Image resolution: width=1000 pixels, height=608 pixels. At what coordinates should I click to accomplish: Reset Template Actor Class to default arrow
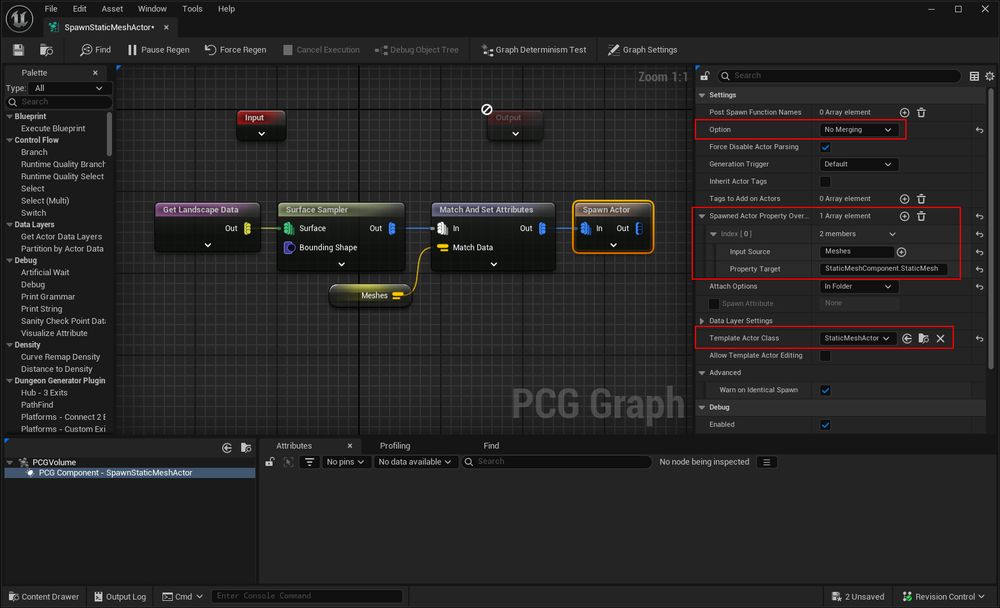coord(979,339)
